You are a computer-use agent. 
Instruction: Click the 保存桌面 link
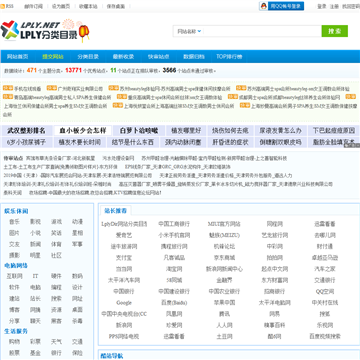pos(116,6)
